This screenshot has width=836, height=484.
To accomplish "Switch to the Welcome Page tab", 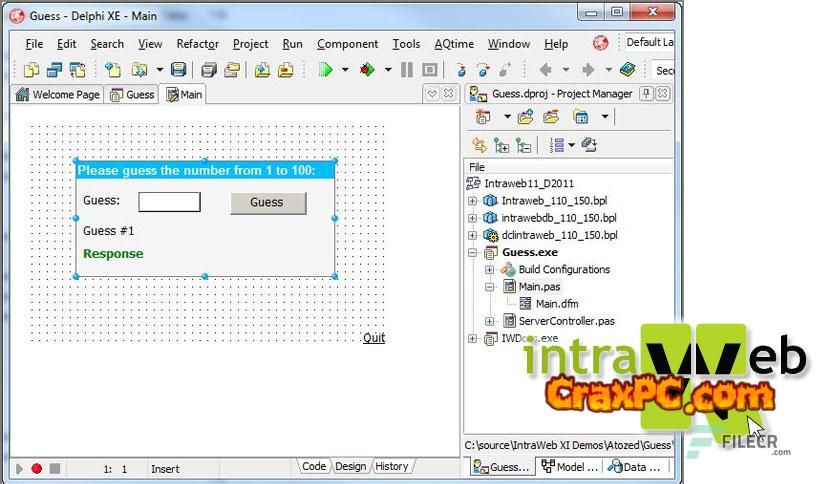I will [x=58, y=95].
